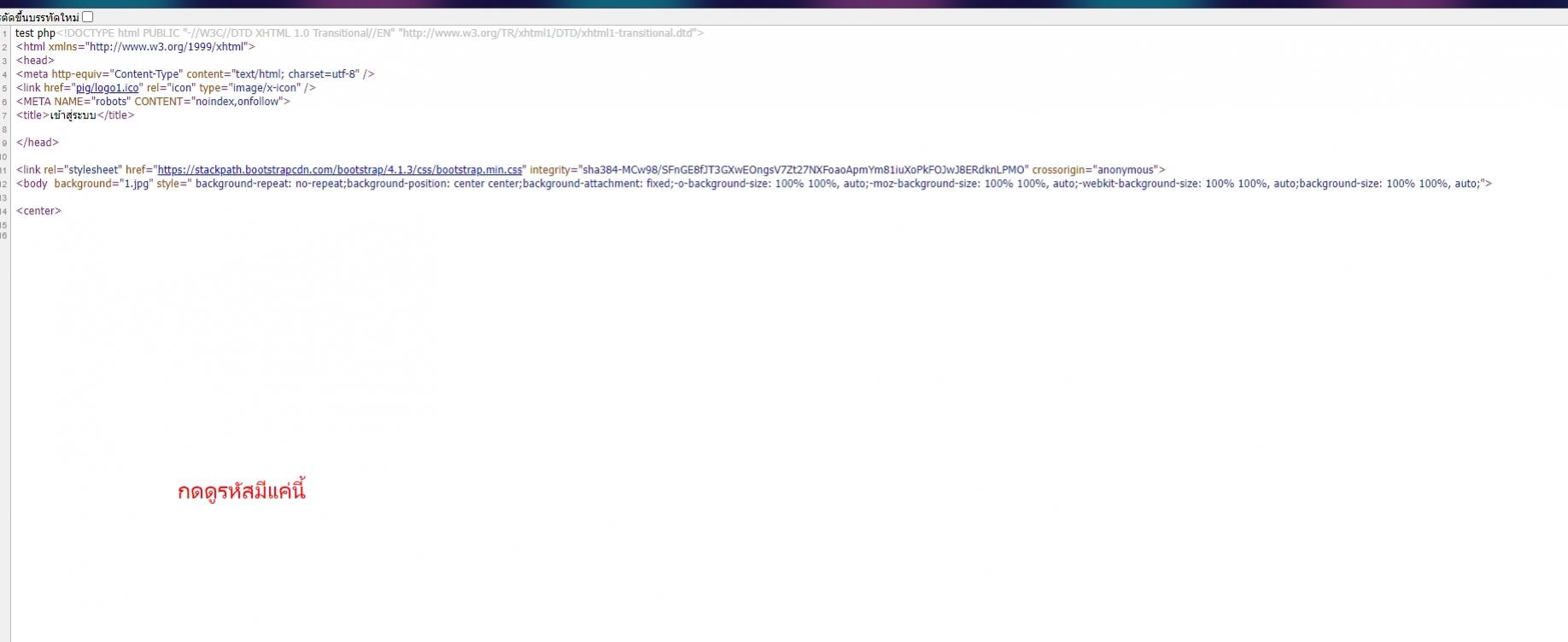The height and width of the screenshot is (642, 1568).
Task: Click the <head> tag line
Action: 35,61
